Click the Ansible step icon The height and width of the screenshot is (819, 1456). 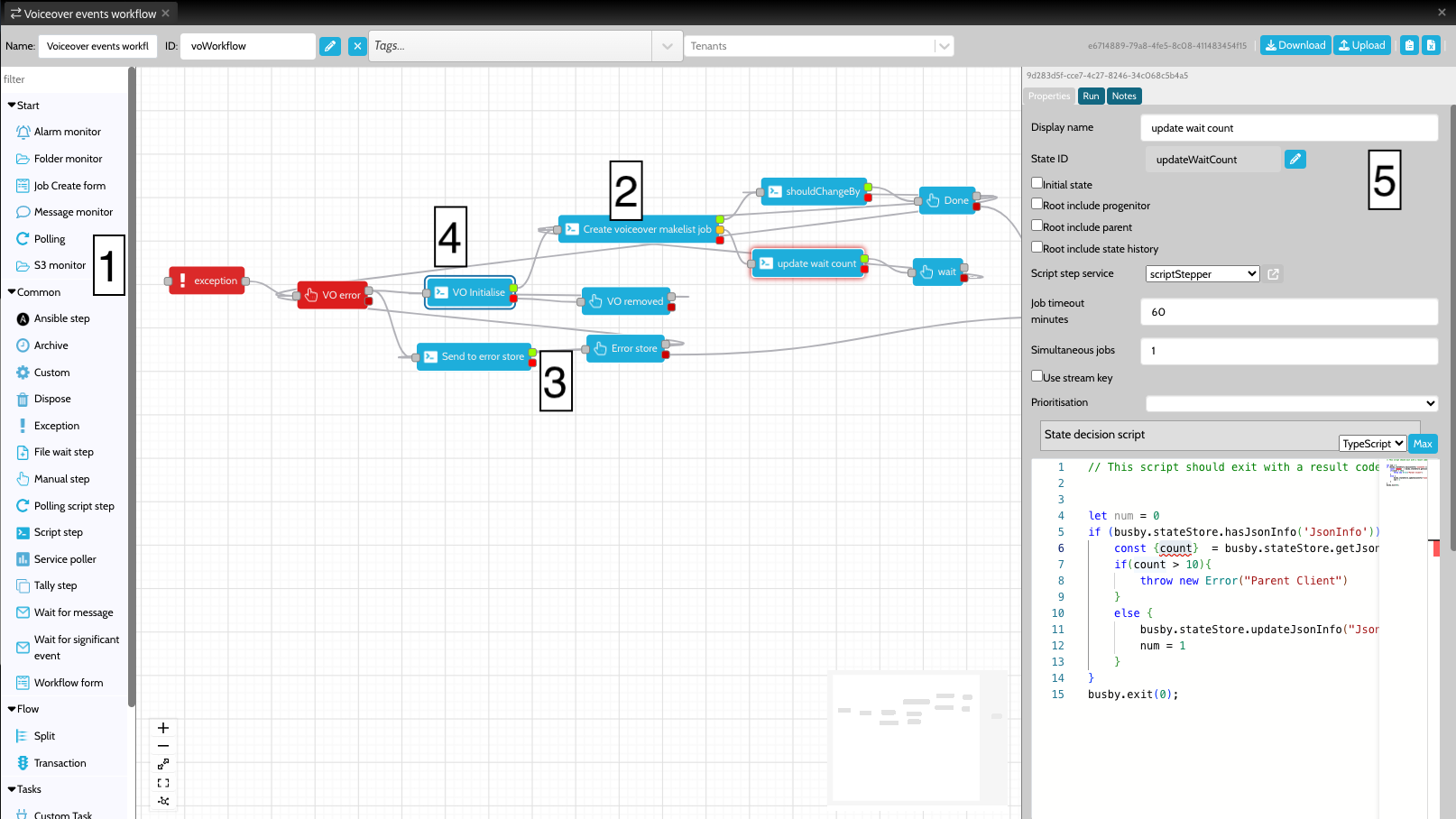click(23, 318)
